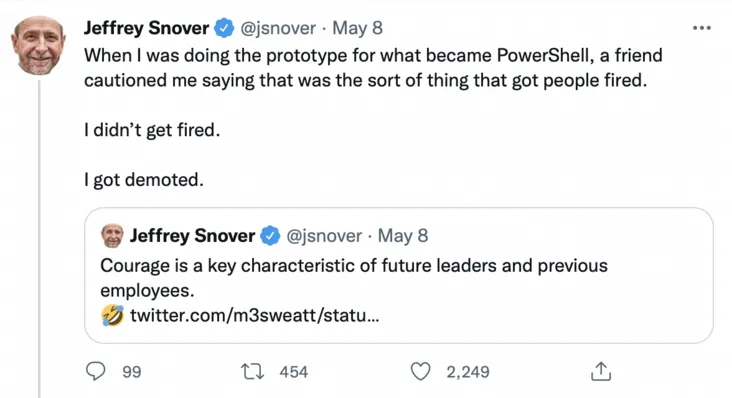This screenshot has height=398, width=732.
Task: Click @jsnover handle in quoted tweet
Action: click(x=324, y=236)
